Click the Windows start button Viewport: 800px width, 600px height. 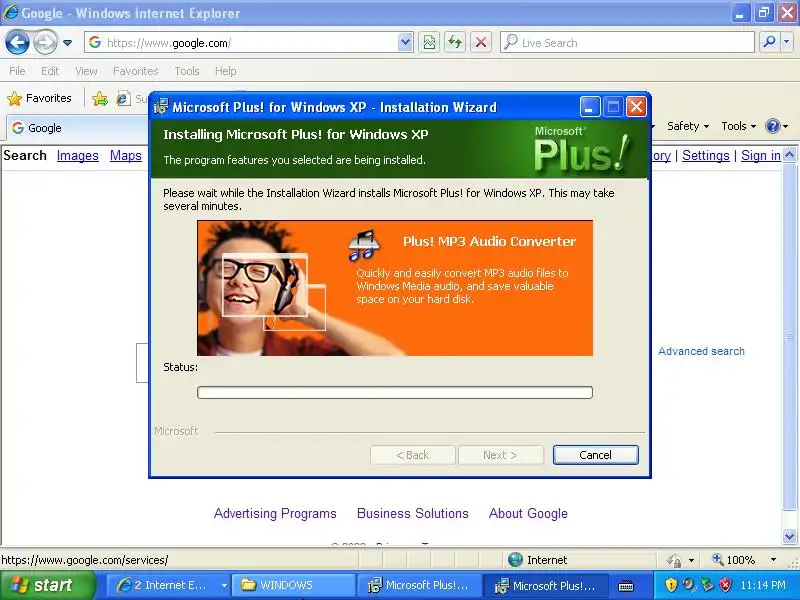click(x=48, y=585)
